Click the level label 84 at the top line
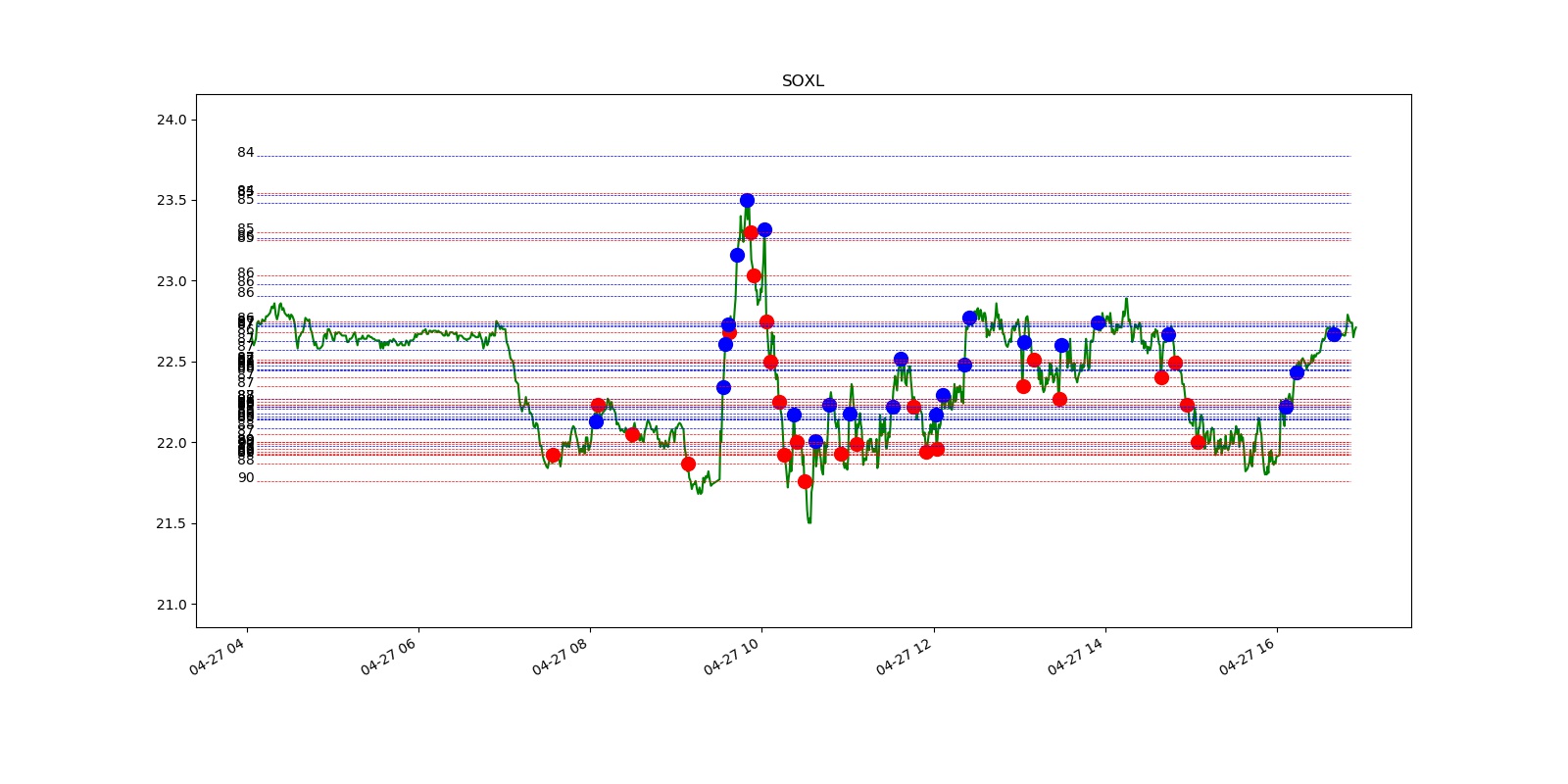 pos(245,152)
